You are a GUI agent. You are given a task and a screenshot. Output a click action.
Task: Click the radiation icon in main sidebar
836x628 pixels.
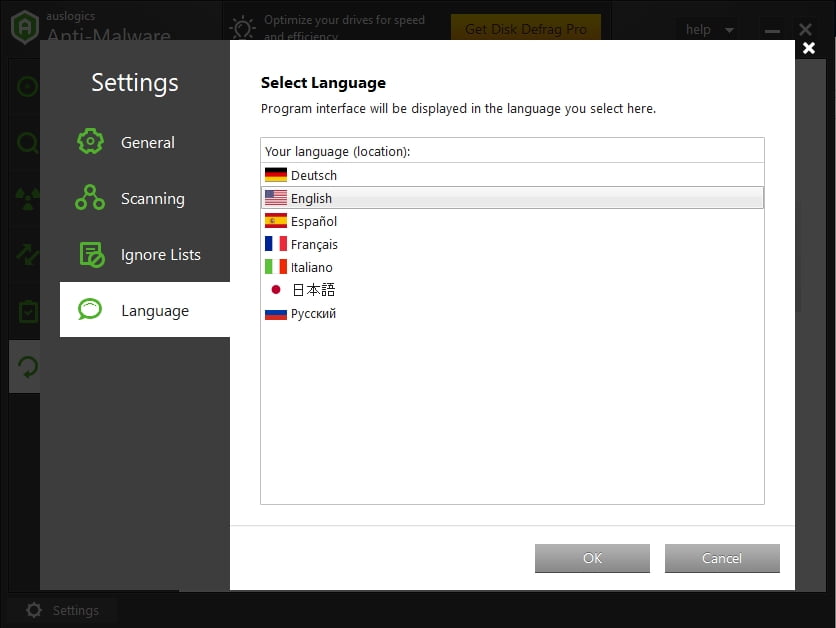[27, 198]
